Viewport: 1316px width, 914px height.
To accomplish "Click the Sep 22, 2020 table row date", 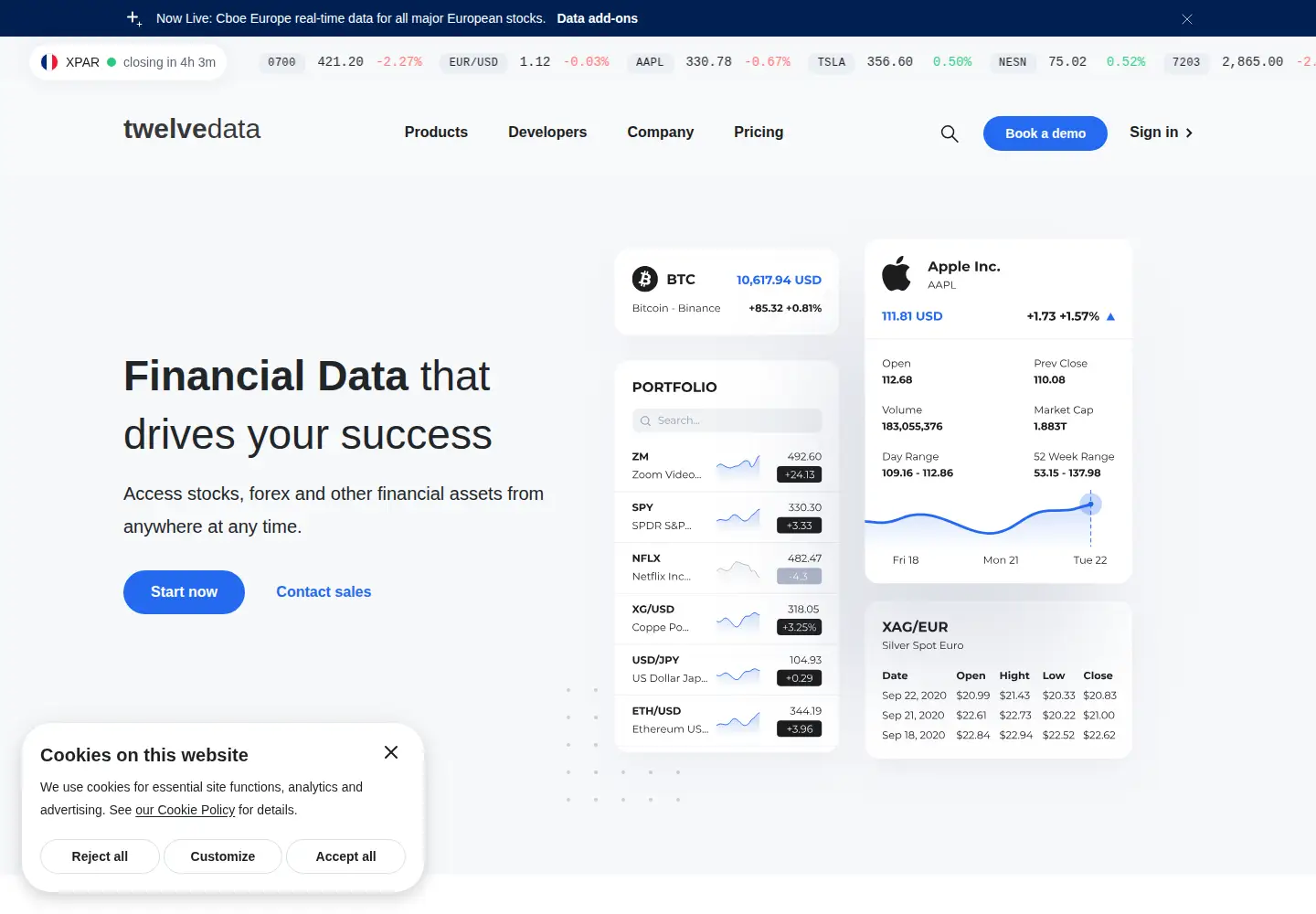I will point(914,696).
